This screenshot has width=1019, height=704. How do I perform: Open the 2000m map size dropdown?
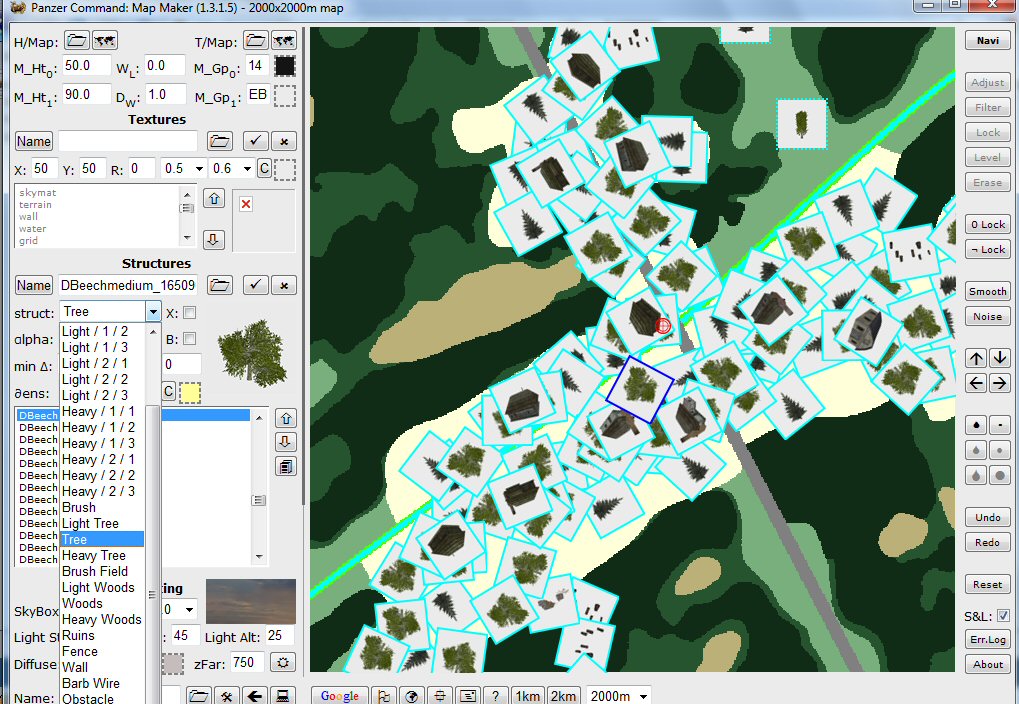[x=643, y=696]
